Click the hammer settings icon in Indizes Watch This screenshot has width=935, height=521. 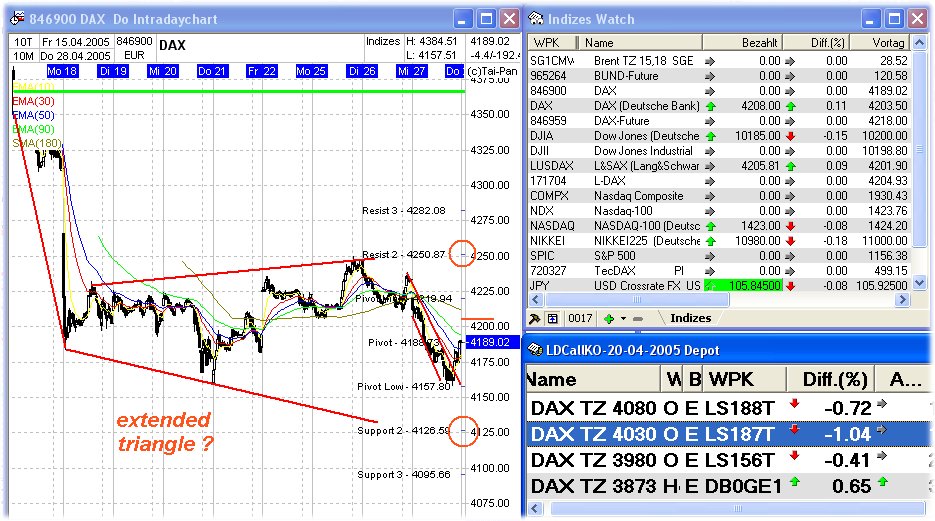535,319
